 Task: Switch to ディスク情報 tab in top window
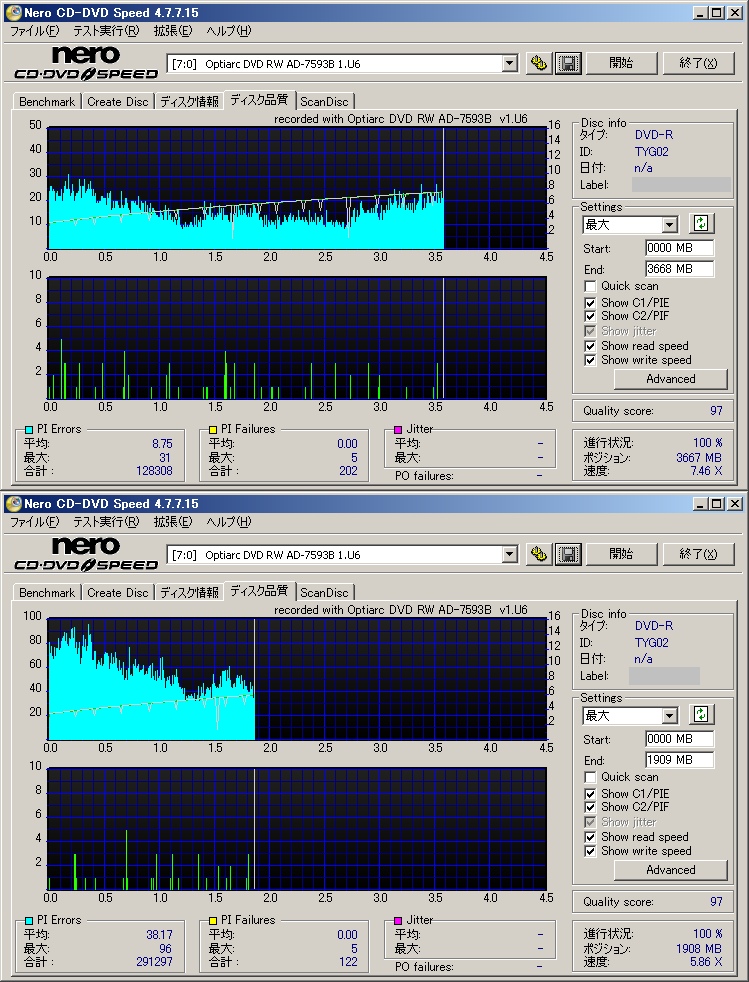coord(189,101)
